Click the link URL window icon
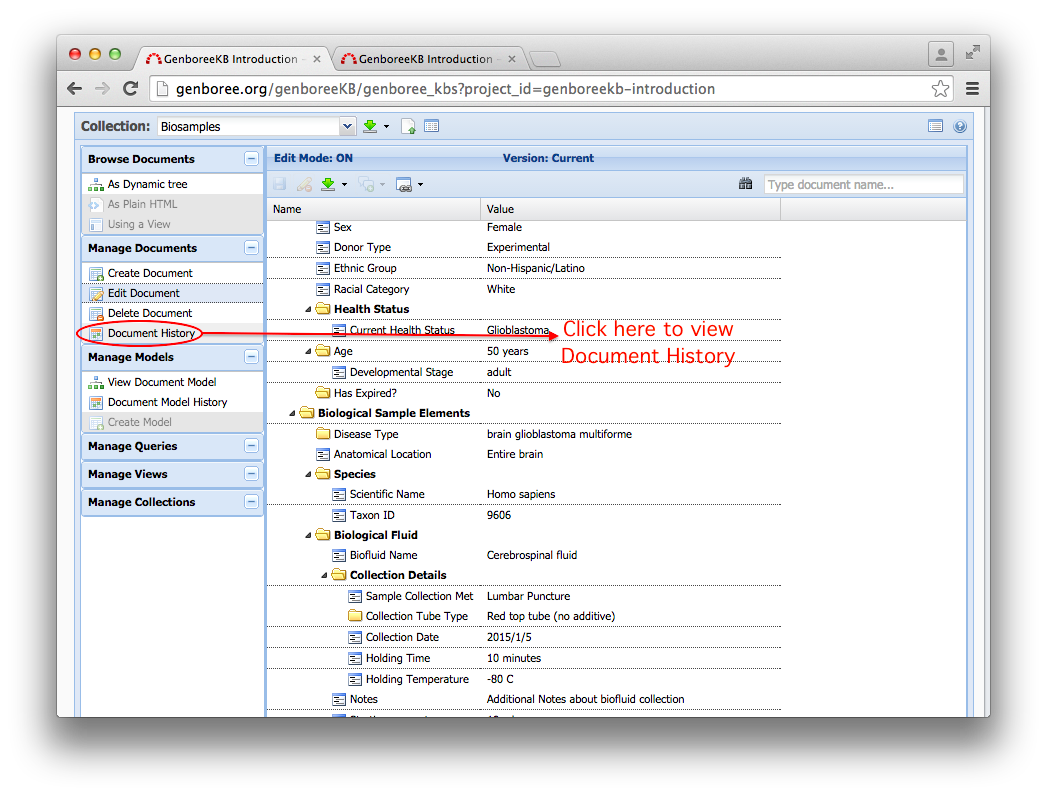 (404, 184)
